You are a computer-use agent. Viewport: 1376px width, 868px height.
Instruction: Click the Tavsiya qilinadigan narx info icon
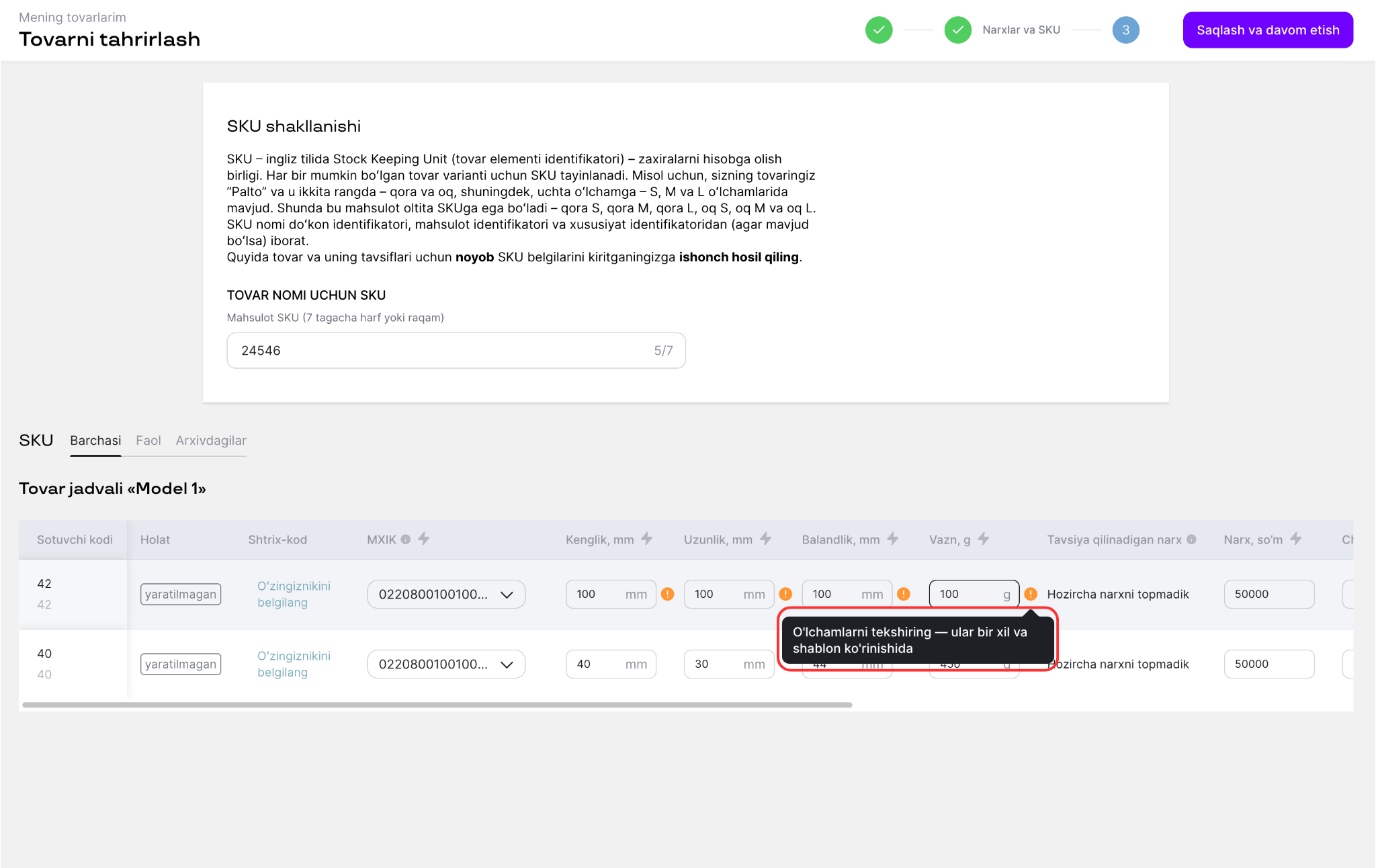pos(1192,539)
